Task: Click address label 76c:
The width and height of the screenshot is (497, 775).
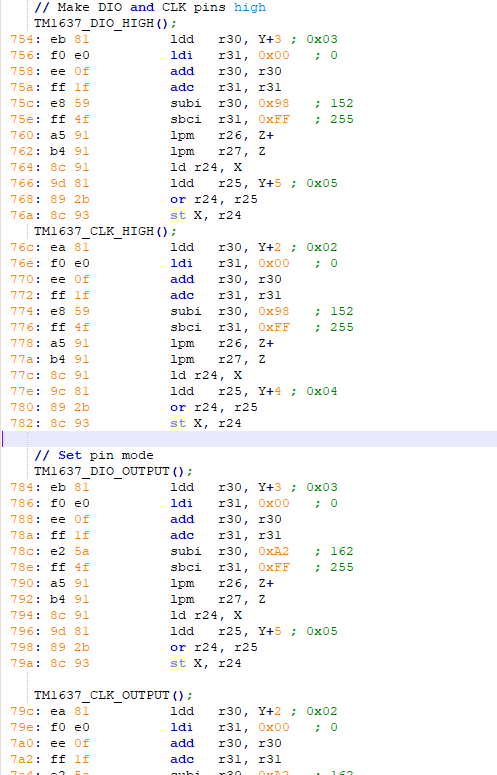Action: pyautogui.click(x=26, y=247)
